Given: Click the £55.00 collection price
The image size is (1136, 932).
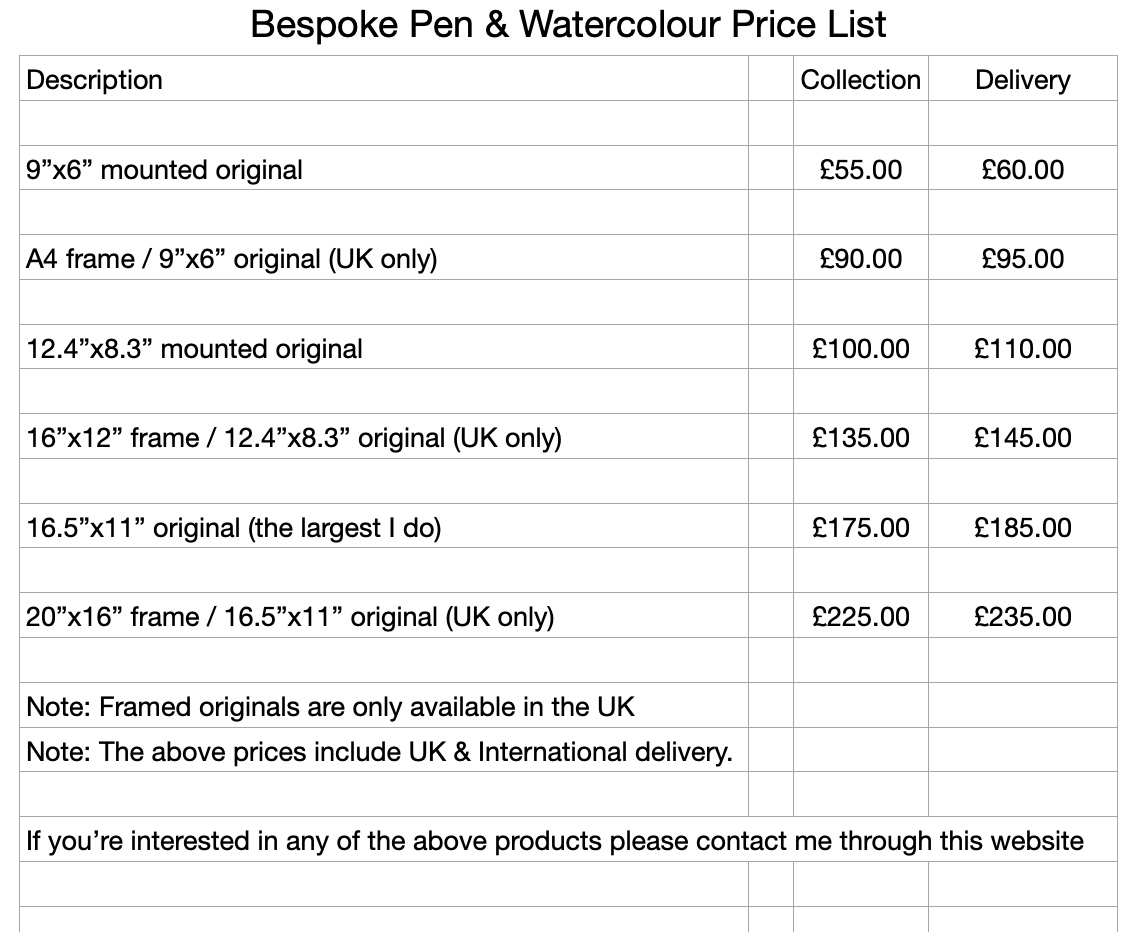Looking at the screenshot, I should pos(860,170).
